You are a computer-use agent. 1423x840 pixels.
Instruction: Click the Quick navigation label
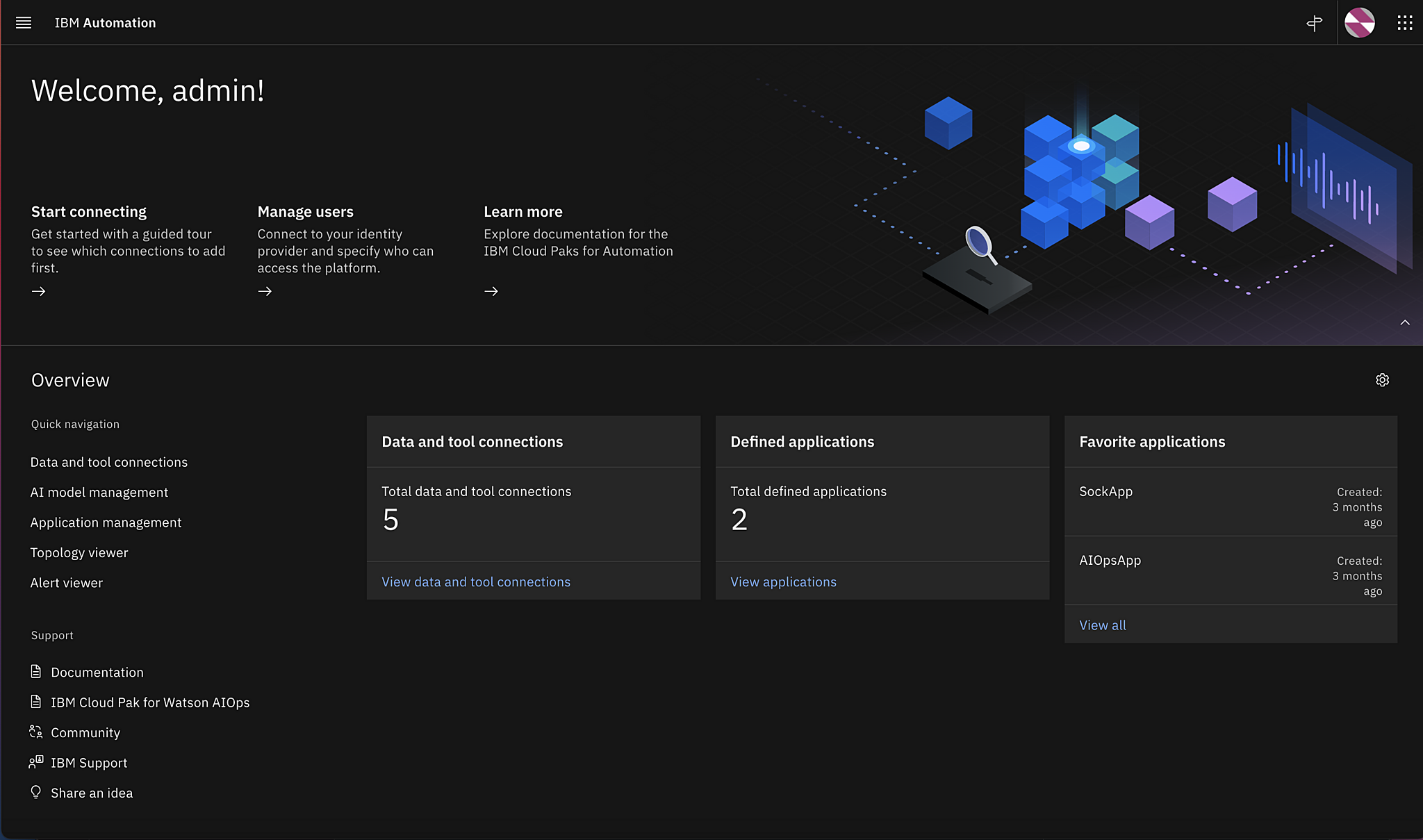75,424
